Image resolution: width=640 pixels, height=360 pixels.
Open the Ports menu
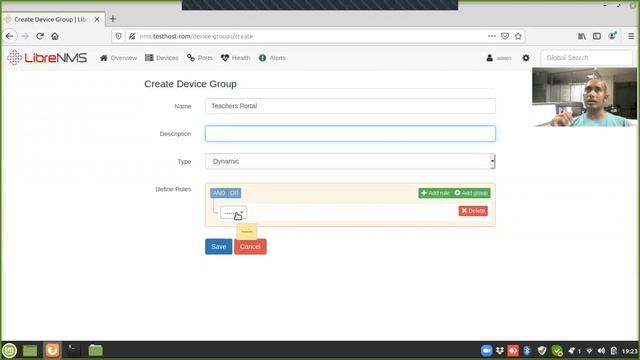pos(200,58)
